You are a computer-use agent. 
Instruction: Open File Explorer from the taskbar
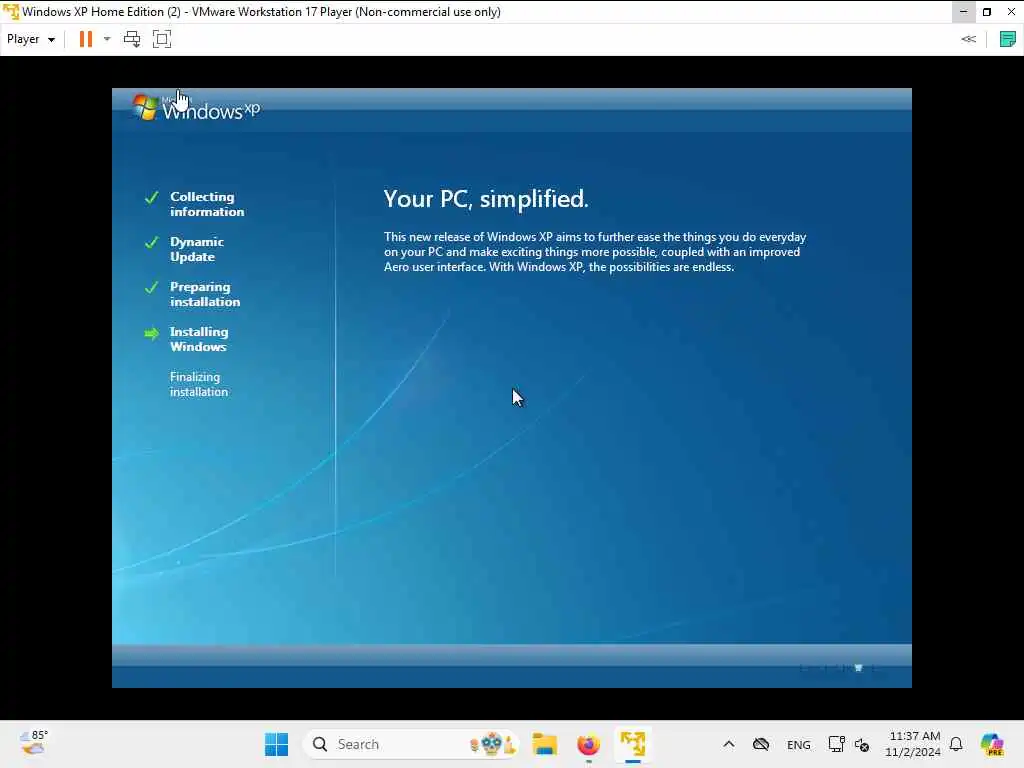click(545, 744)
